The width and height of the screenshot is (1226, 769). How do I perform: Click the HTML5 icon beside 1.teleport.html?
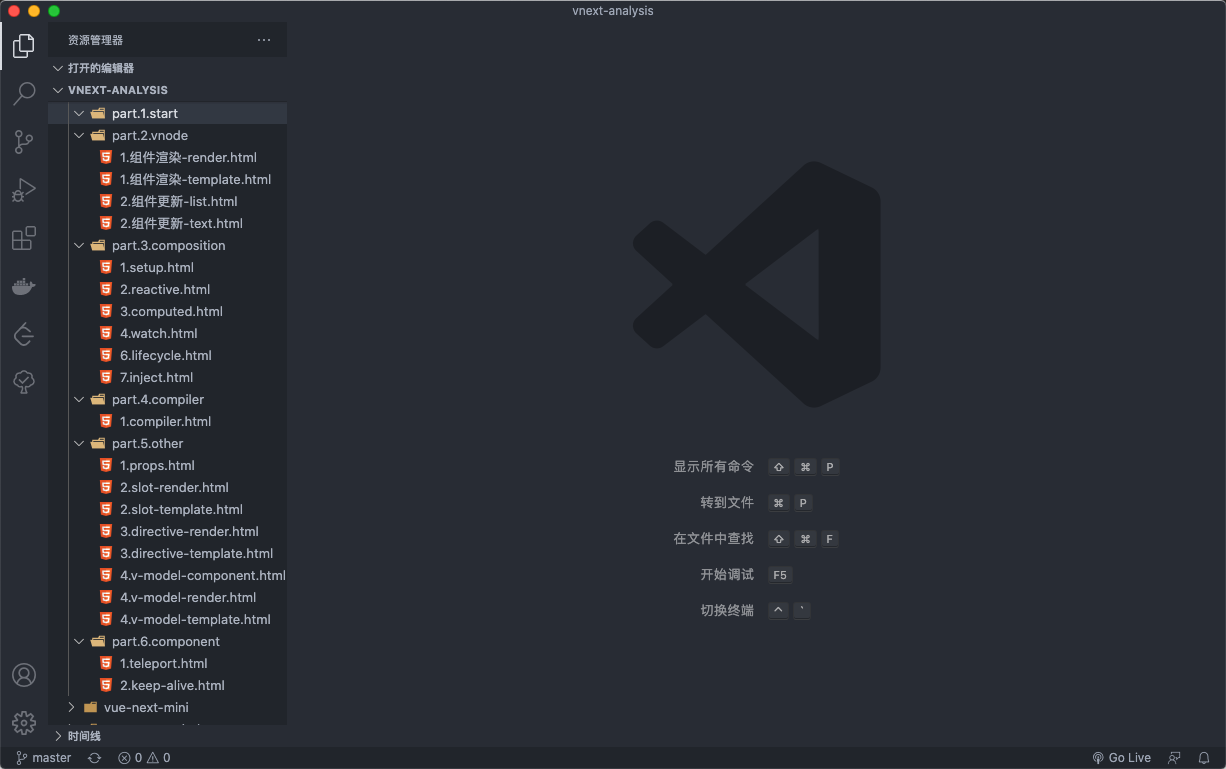coord(106,663)
